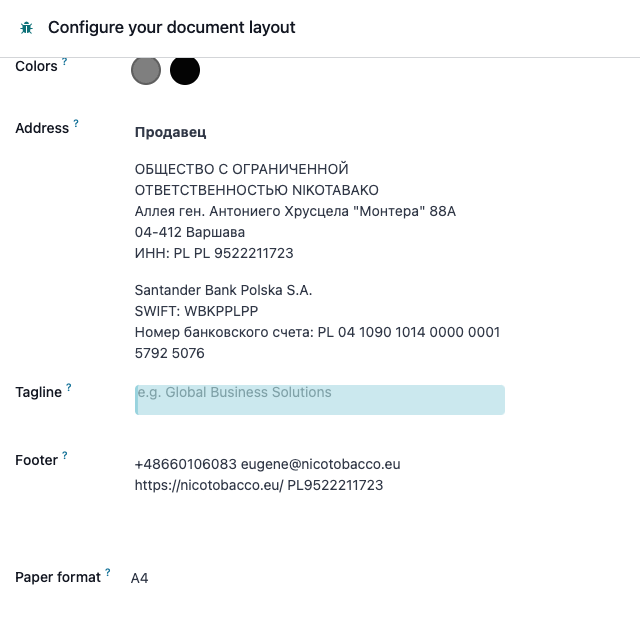
Task: Click the ИНН: PL PL 9522211723 line
Action: [x=214, y=253]
